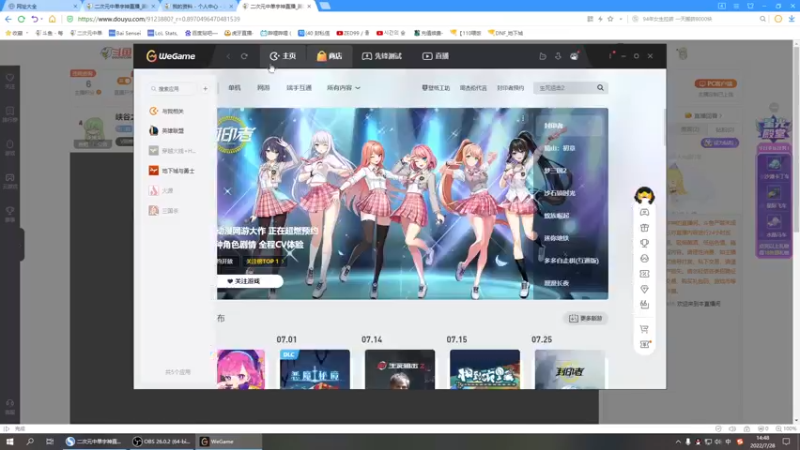Open the 端手互通 store category
This screenshot has height=450, width=800.
point(299,88)
